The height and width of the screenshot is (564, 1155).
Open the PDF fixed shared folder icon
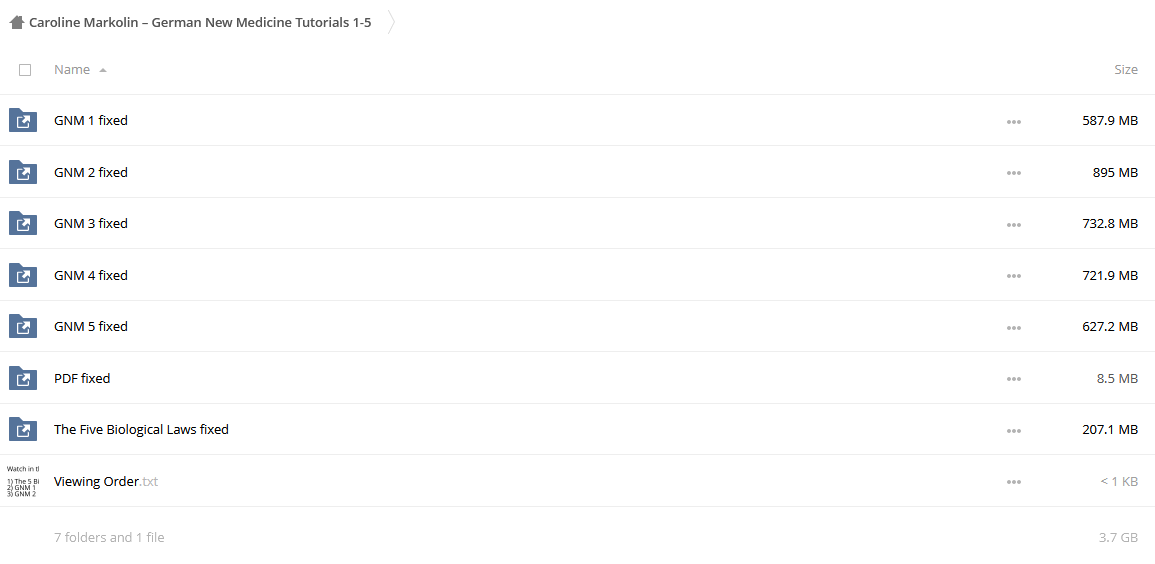point(23,378)
